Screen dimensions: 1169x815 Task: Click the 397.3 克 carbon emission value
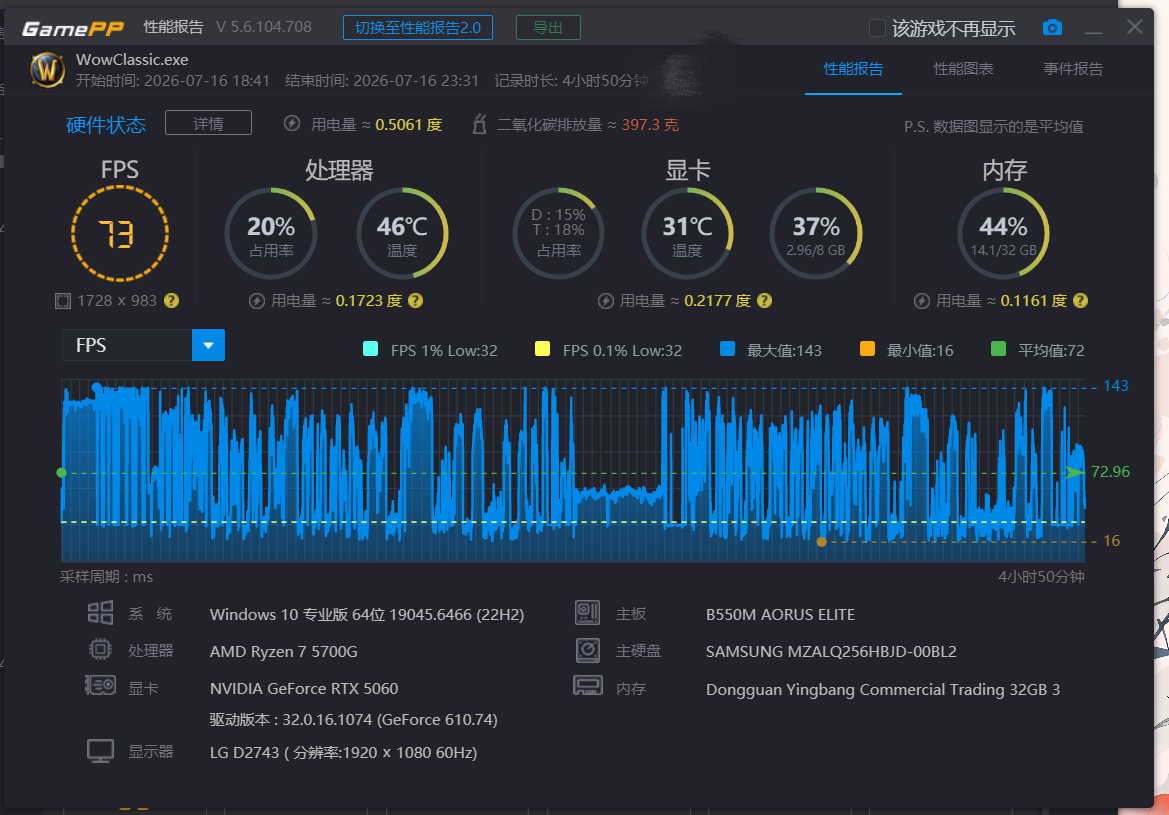pos(650,125)
